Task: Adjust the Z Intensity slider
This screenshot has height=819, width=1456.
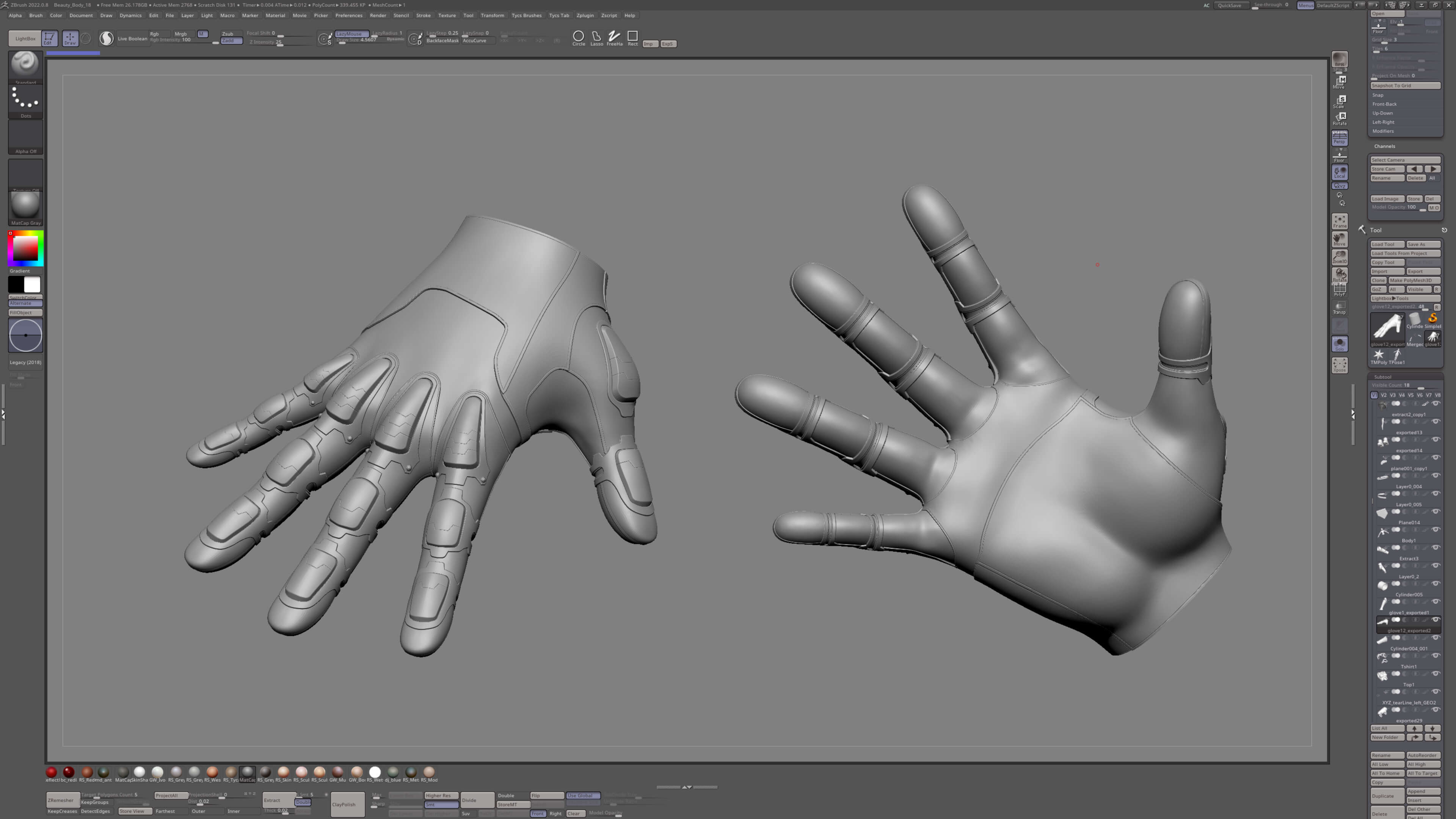Action: [281, 42]
